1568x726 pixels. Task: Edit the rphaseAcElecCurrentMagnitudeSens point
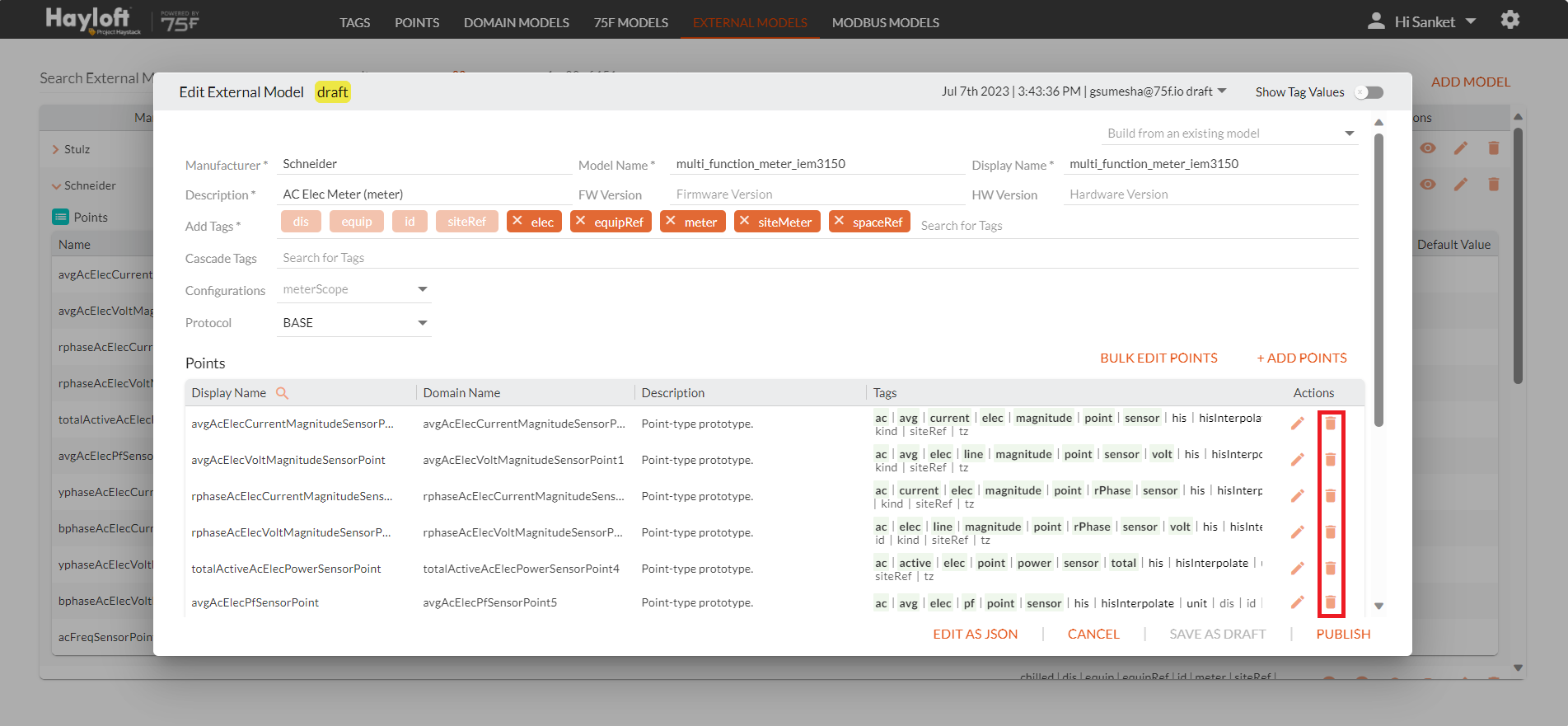[x=1297, y=496]
